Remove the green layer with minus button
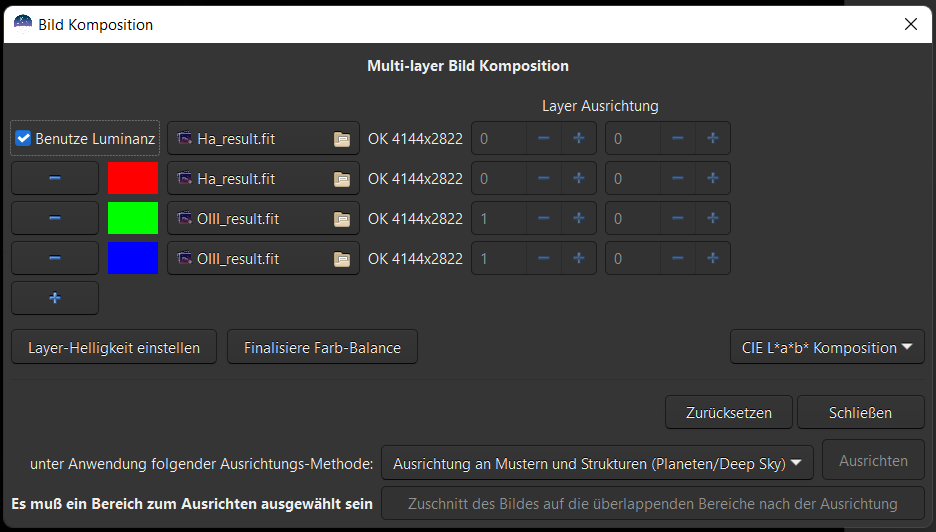Viewport: 936px width, 532px height. pos(55,218)
